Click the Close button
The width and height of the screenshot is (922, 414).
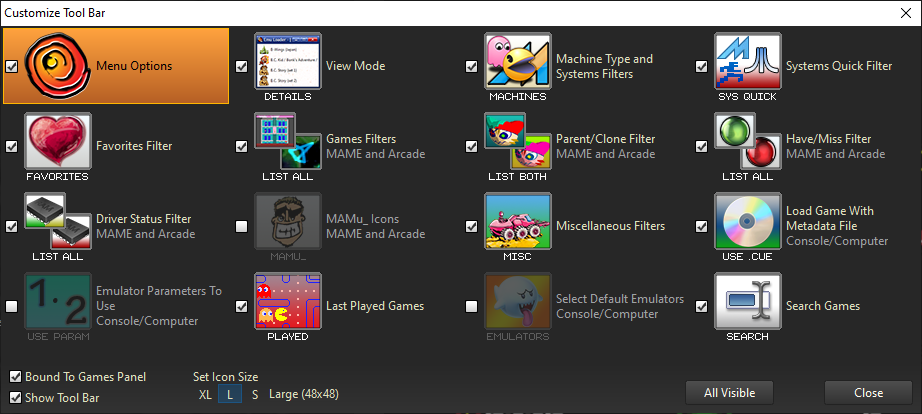[868, 393]
